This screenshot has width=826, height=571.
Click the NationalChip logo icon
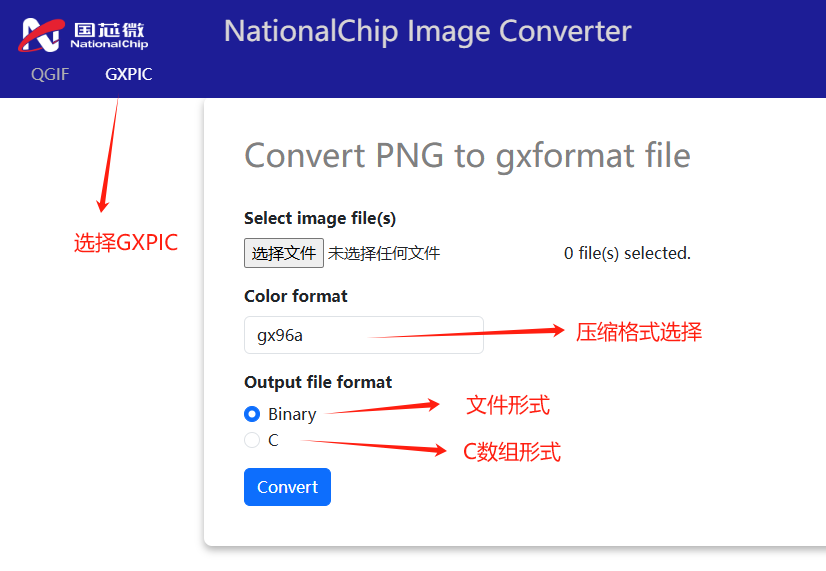[x=83, y=35]
